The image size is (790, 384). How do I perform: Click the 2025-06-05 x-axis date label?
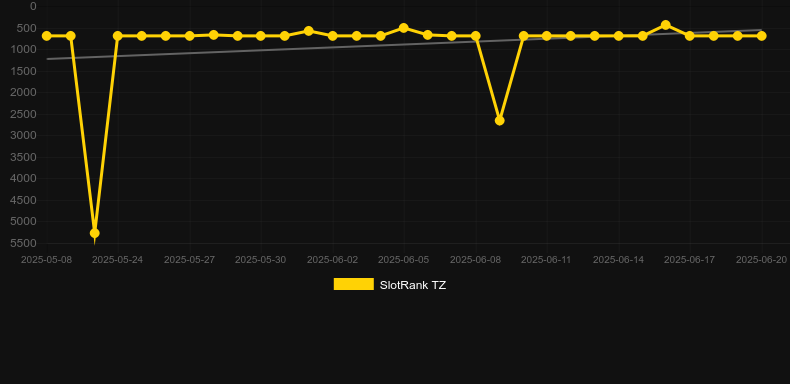coord(404,260)
